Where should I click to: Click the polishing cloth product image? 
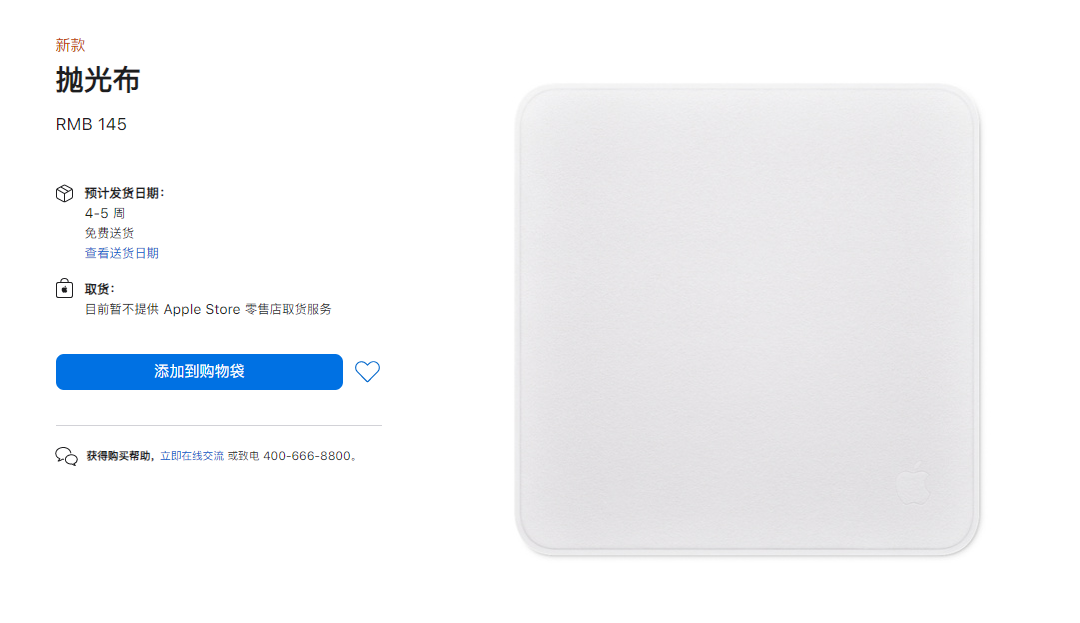747,320
